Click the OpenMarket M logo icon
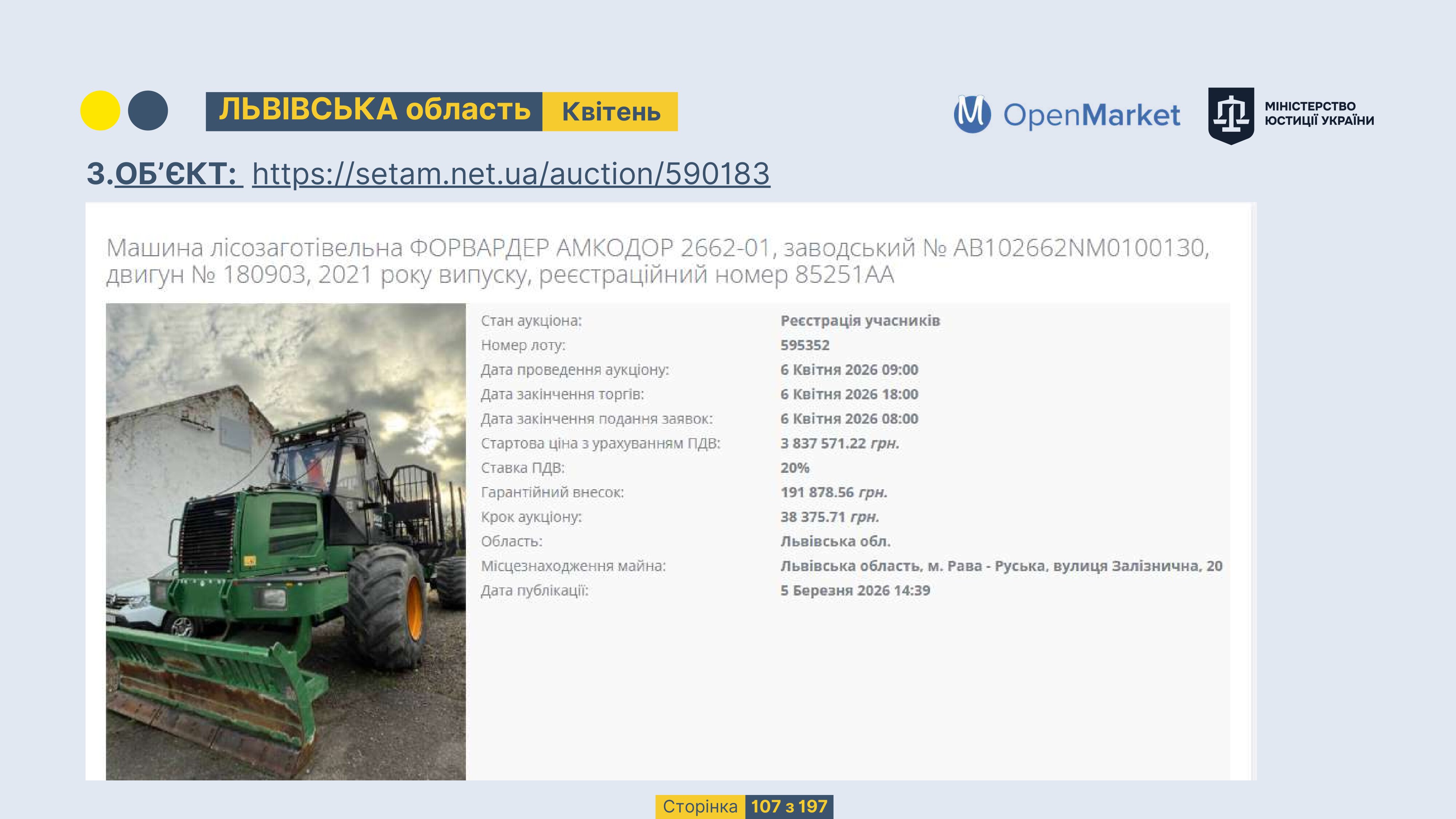 click(x=972, y=114)
